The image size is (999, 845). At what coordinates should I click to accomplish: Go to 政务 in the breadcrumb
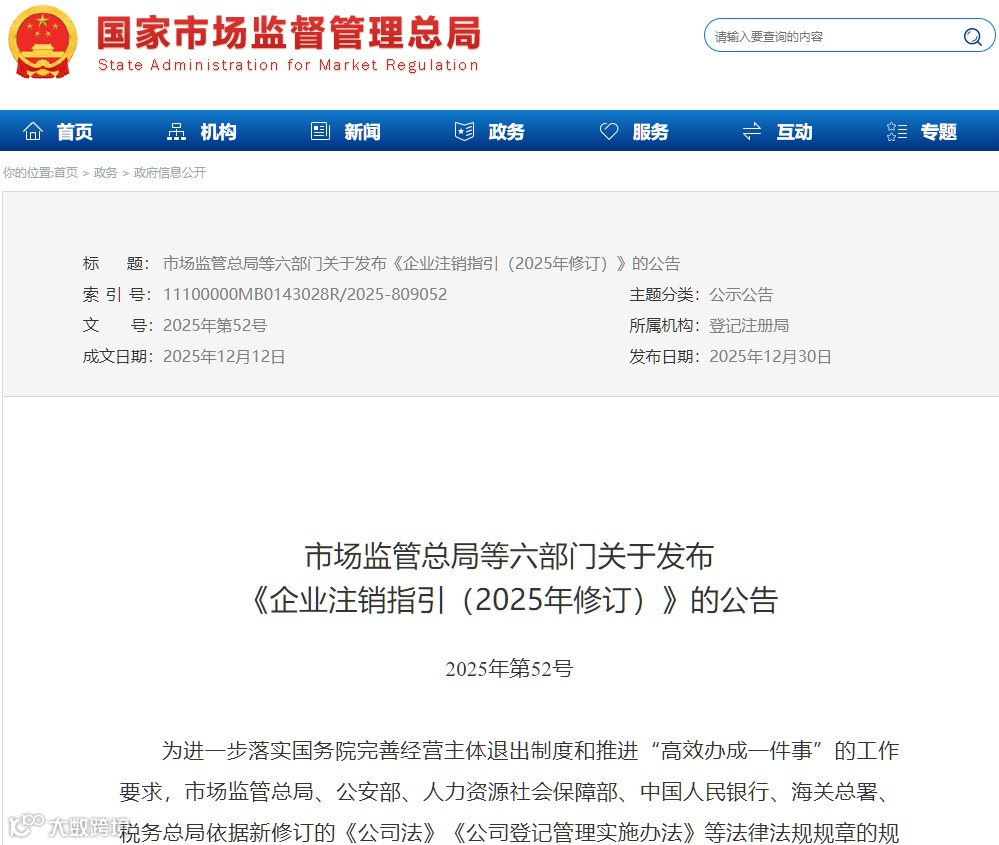click(x=105, y=173)
